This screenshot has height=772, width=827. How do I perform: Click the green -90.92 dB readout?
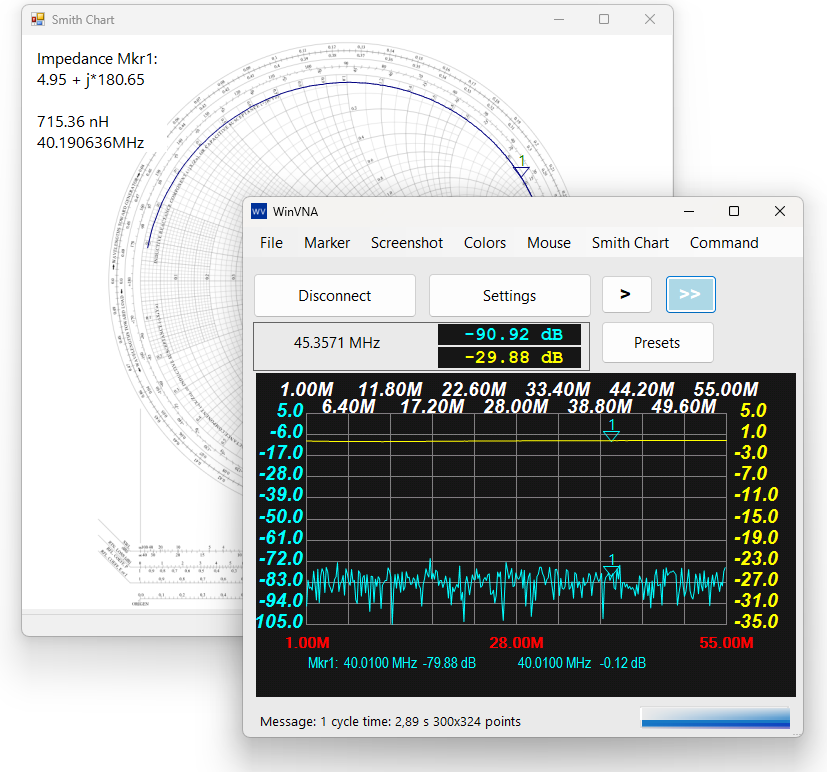point(510,334)
